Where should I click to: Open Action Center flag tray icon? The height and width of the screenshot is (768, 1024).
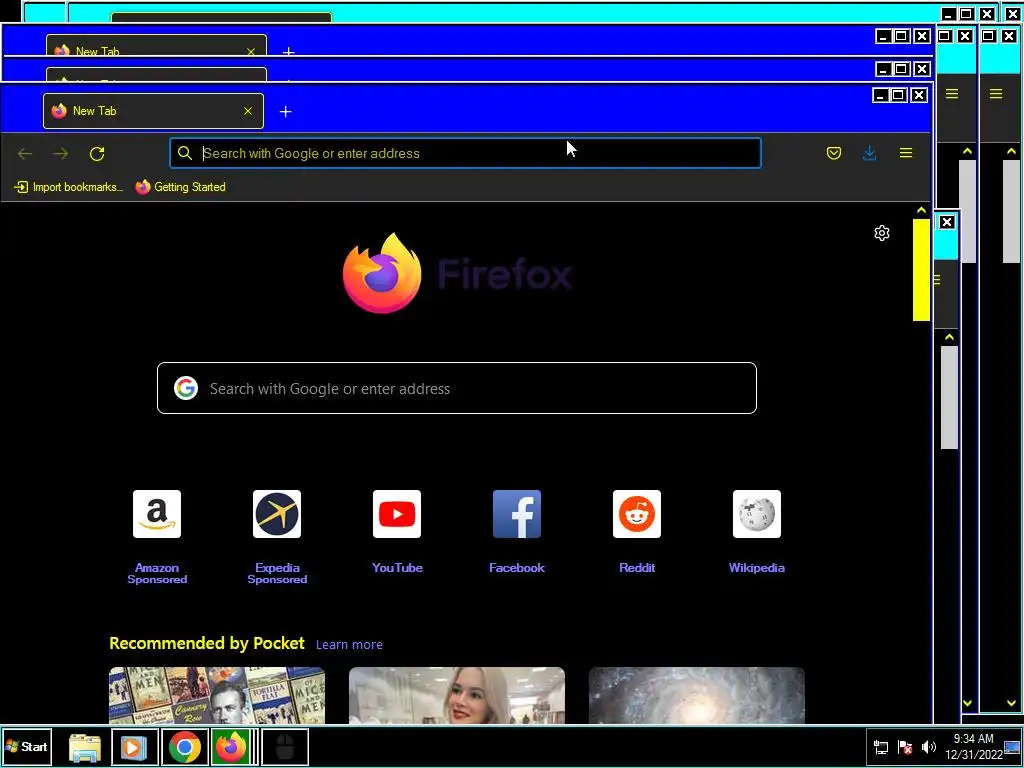pos(905,747)
